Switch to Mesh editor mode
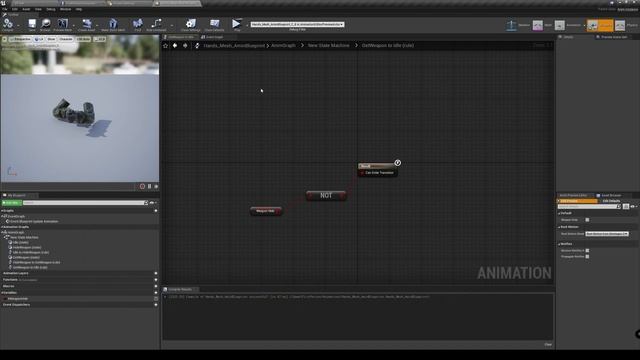 tap(538, 25)
